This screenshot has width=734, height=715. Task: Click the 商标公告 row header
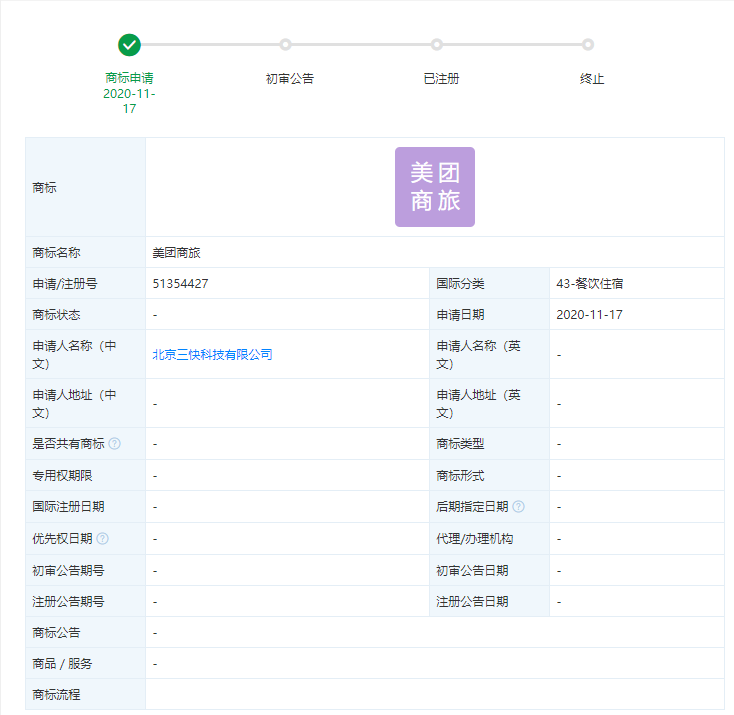click(56, 633)
